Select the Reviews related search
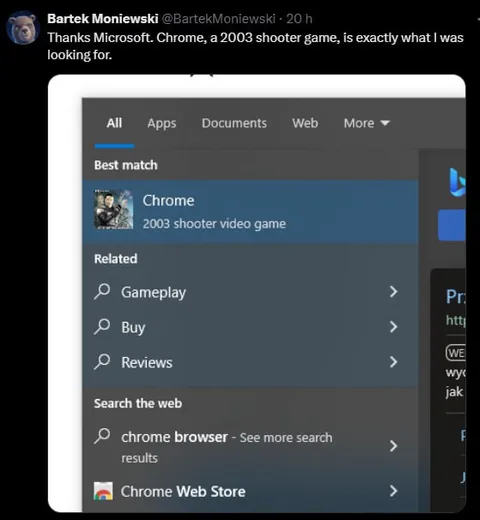The image size is (480, 520). coord(250,362)
